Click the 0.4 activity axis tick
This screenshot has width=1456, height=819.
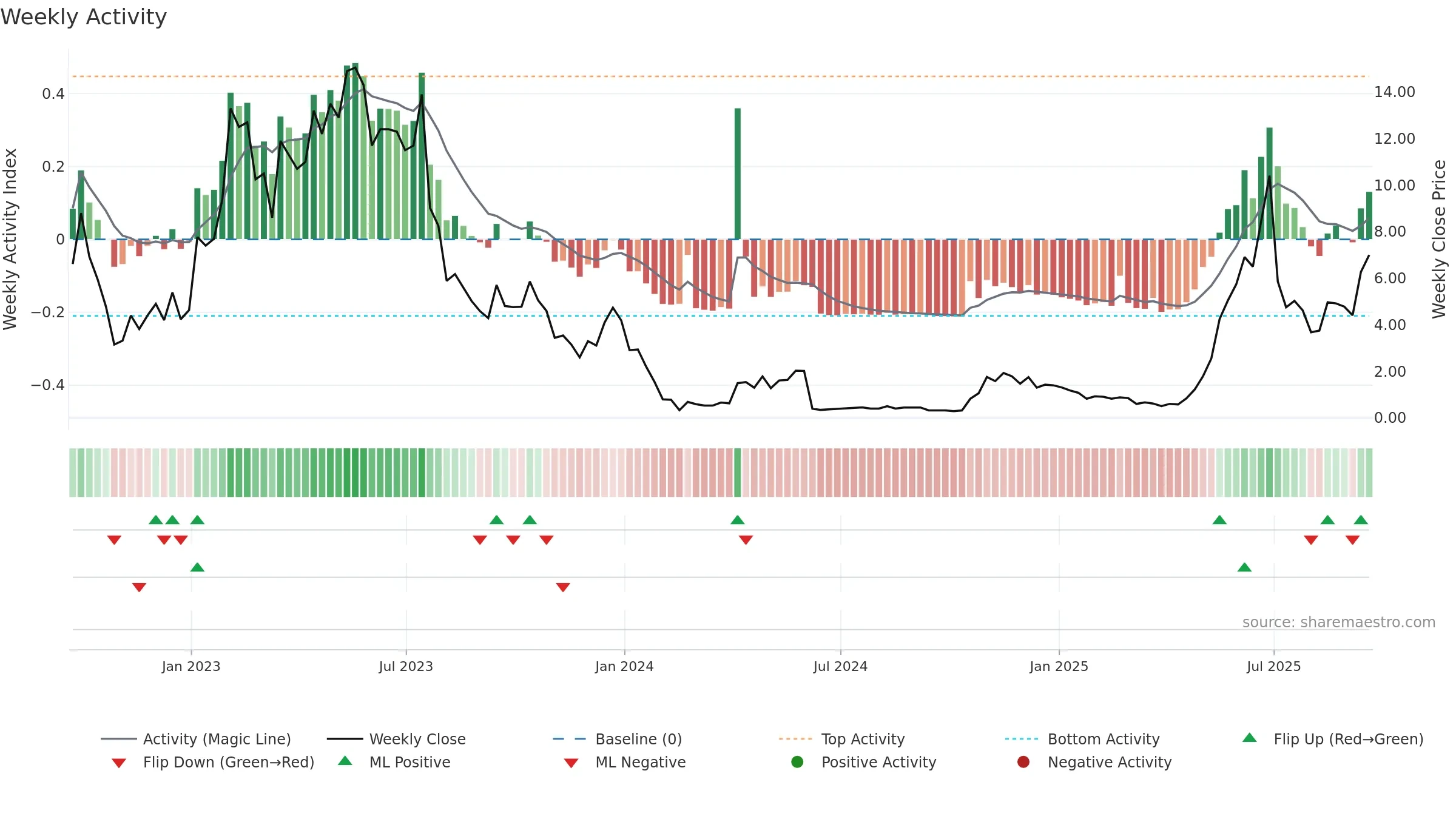click(53, 93)
